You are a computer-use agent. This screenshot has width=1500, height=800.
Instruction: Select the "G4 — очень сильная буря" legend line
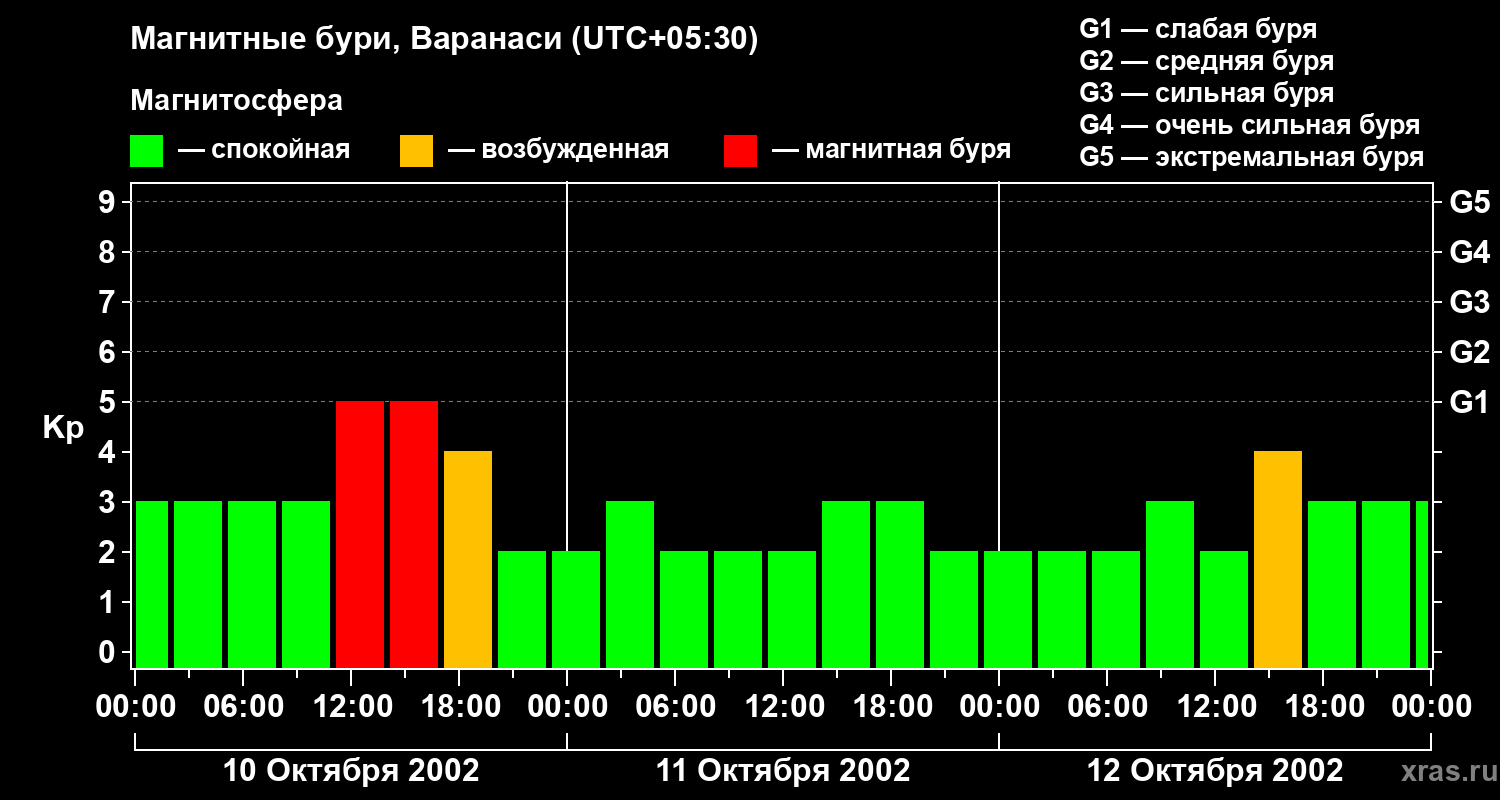point(1250,125)
